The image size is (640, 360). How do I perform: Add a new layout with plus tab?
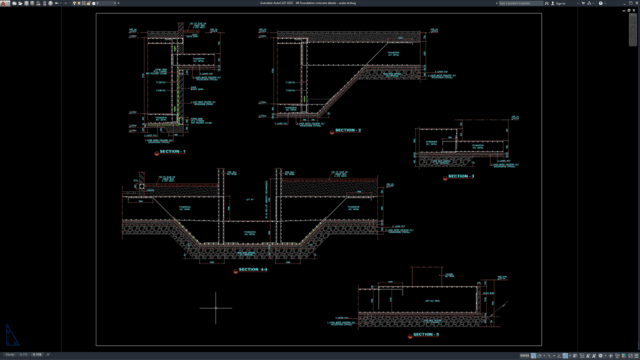click(48, 355)
